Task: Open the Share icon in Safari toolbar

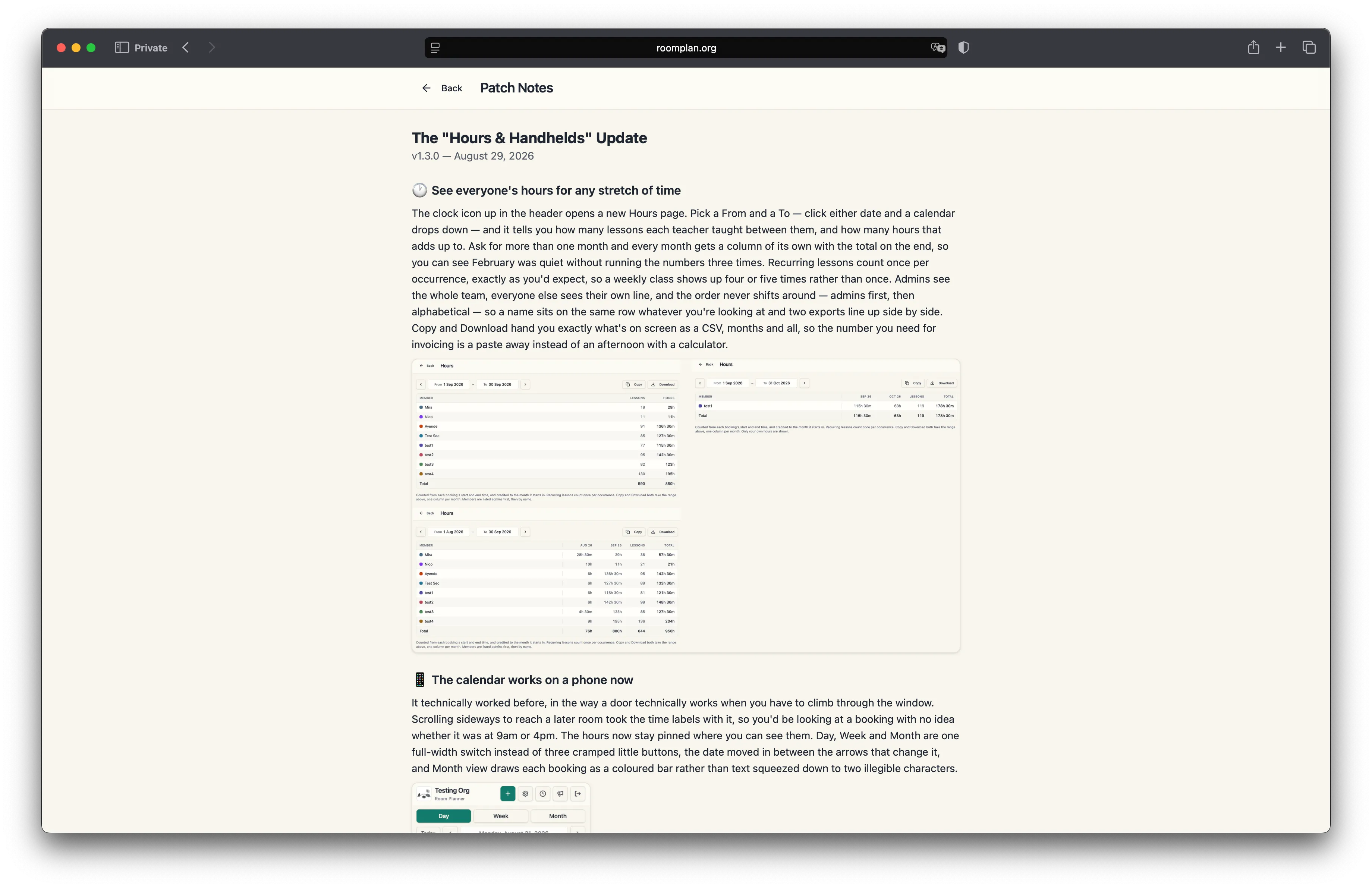Action: pos(1253,47)
